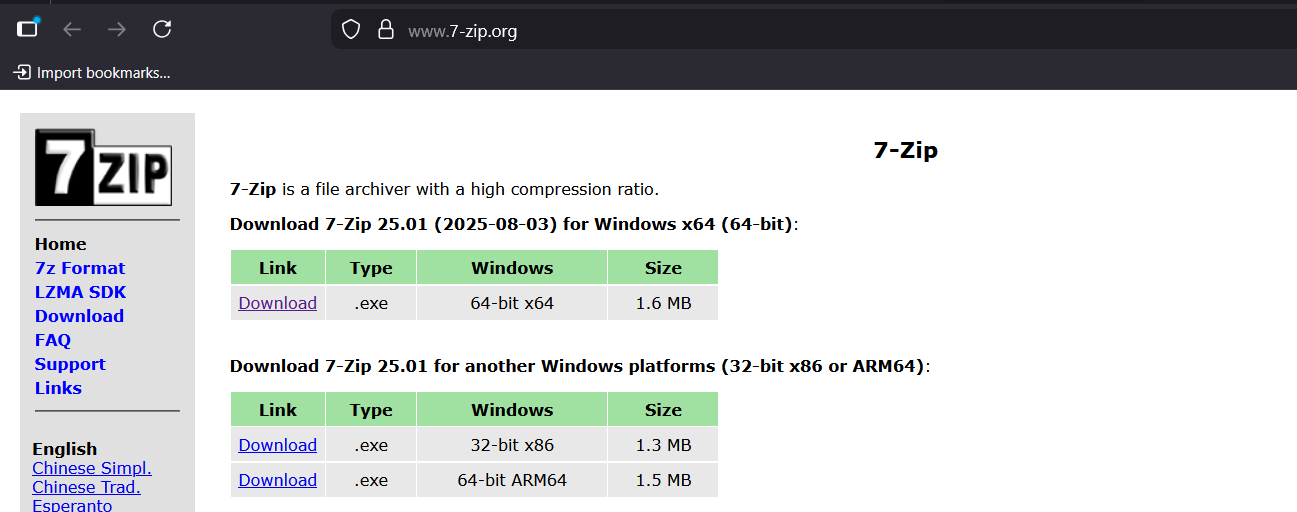Open the sidebar panel icon
Screen dimensions: 1297x512
pos(27,29)
